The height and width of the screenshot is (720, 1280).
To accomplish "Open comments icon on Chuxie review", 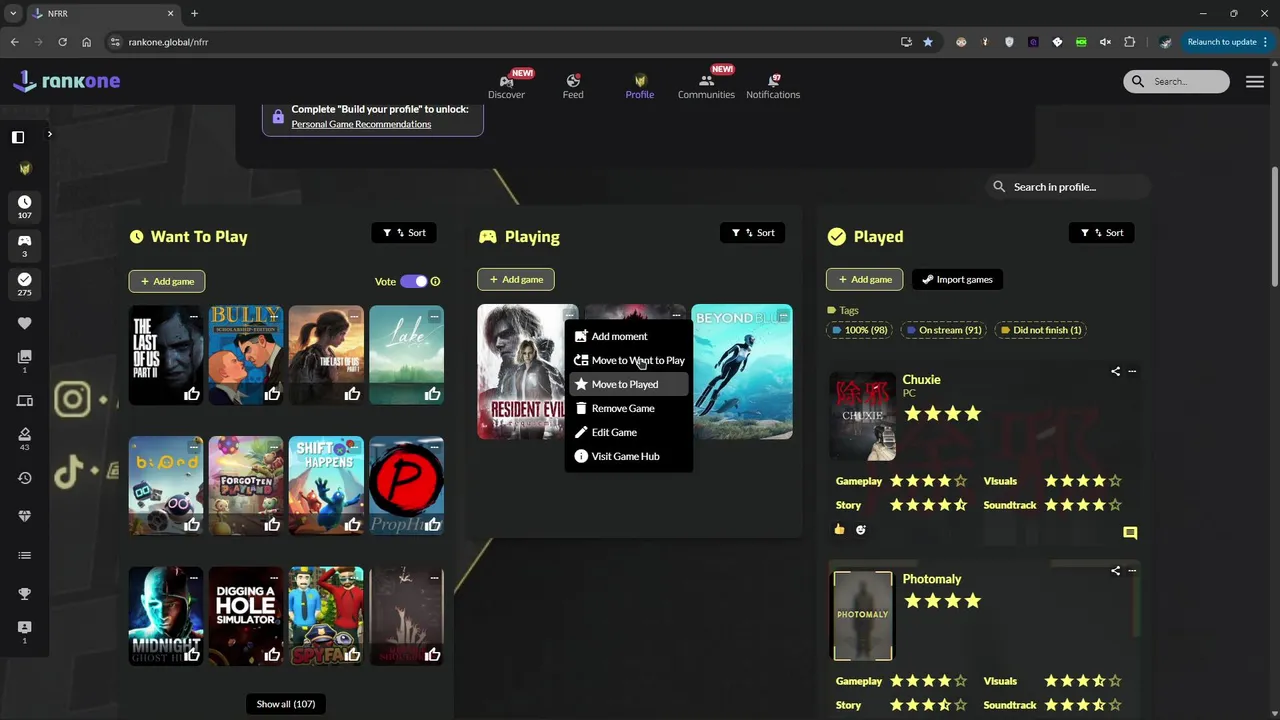I will point(1130,533).
